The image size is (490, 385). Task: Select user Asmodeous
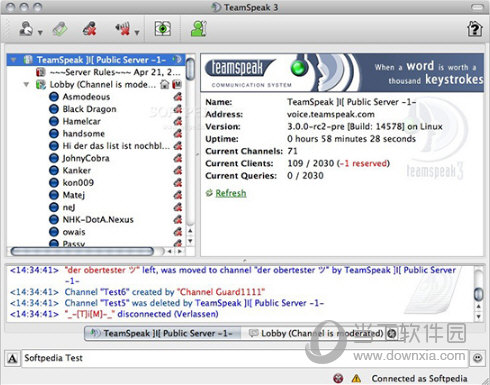pyautogui.click(x=86, y=97)
